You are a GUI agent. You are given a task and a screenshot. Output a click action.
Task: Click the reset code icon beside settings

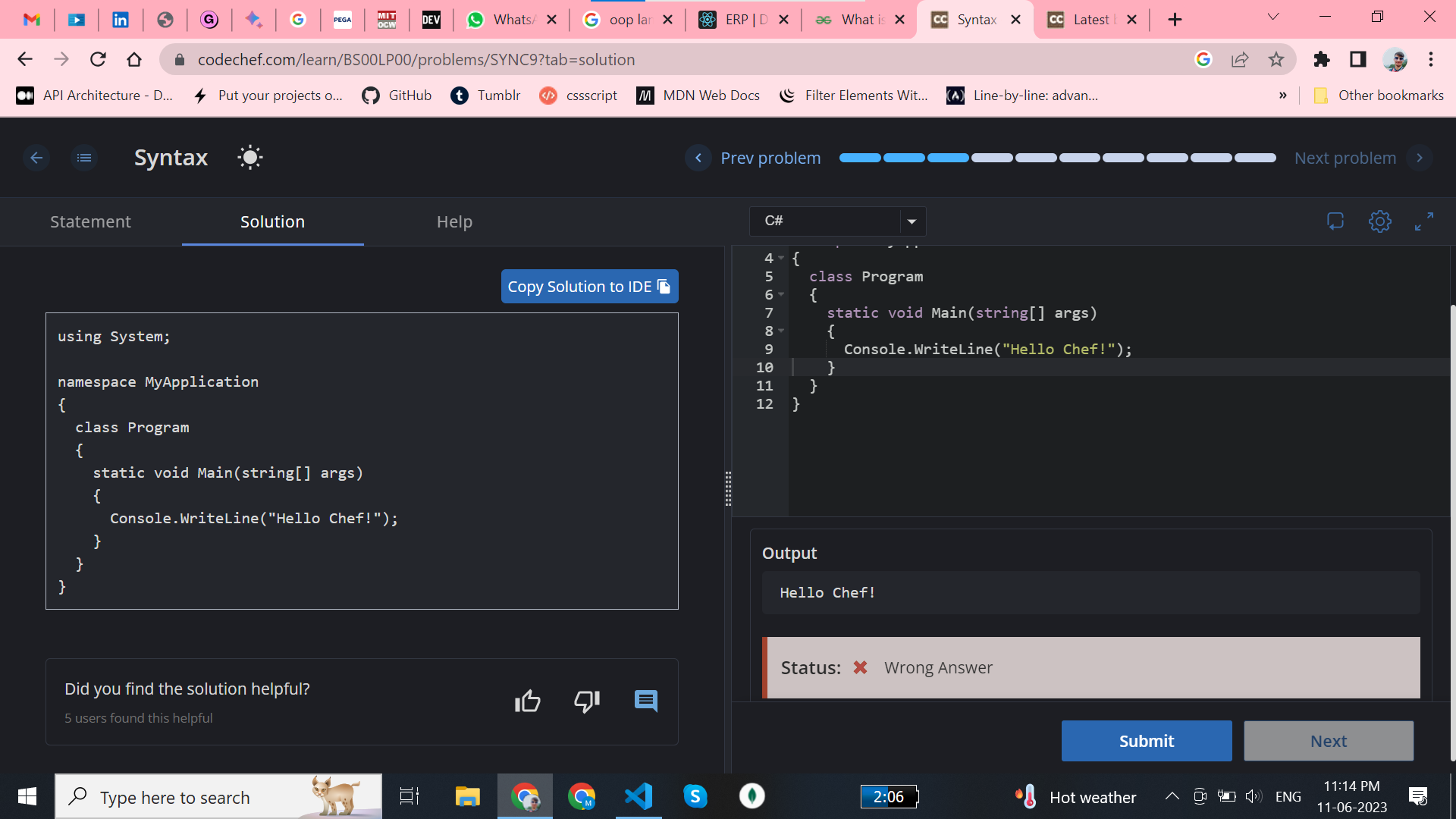(x=1335, y=221)
